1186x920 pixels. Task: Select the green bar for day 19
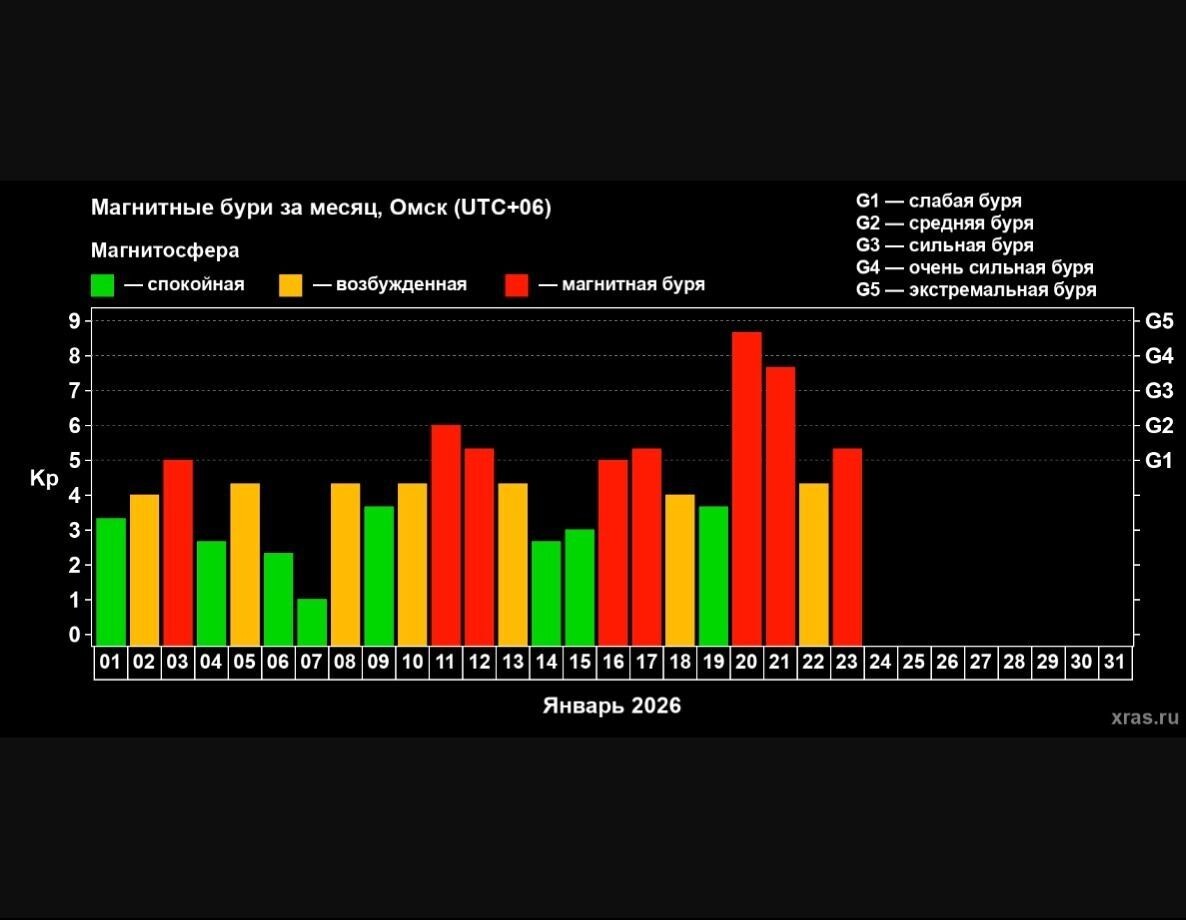[713, 576]
